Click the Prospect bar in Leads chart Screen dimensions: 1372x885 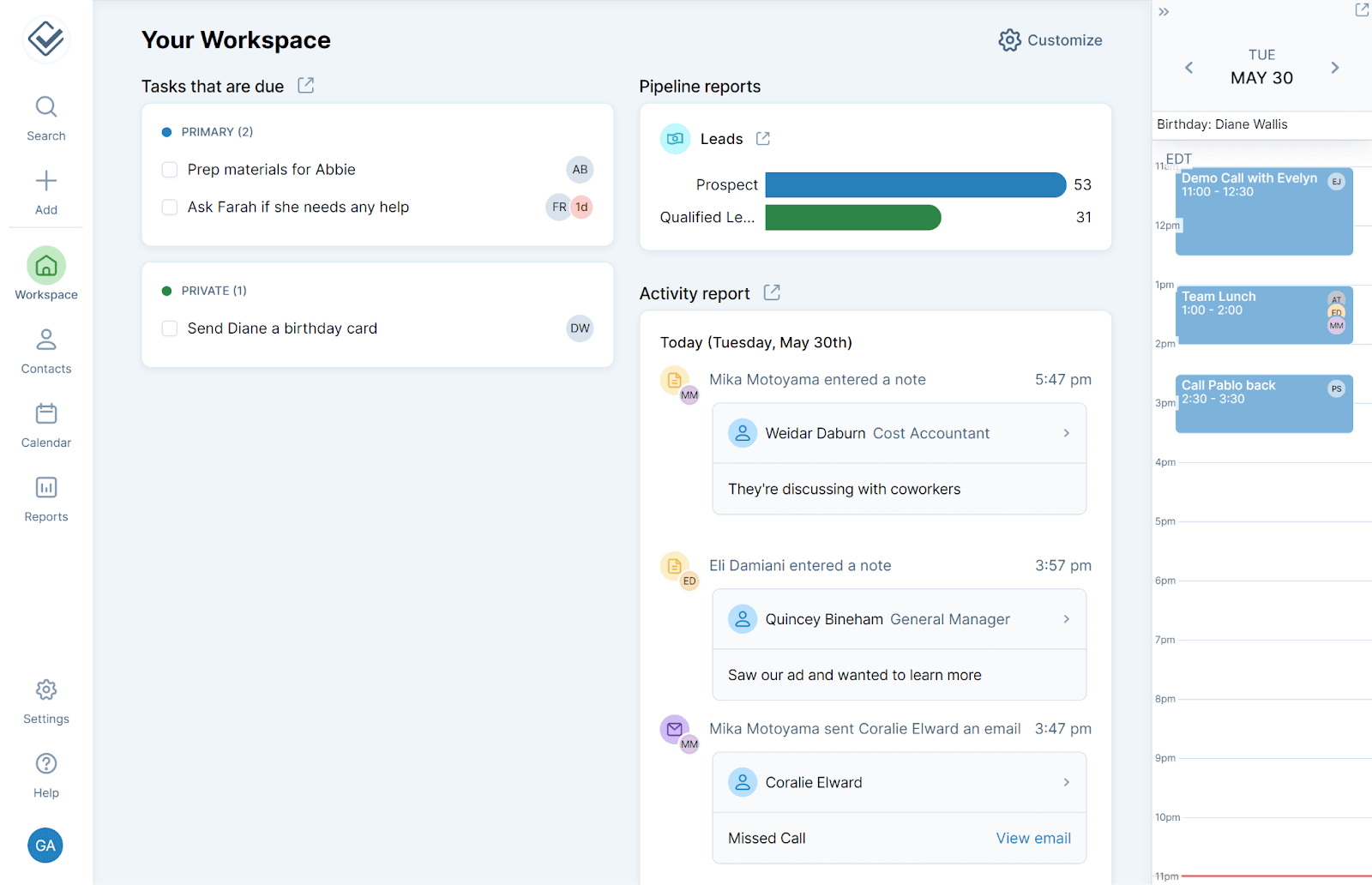(x=913, y=184)
